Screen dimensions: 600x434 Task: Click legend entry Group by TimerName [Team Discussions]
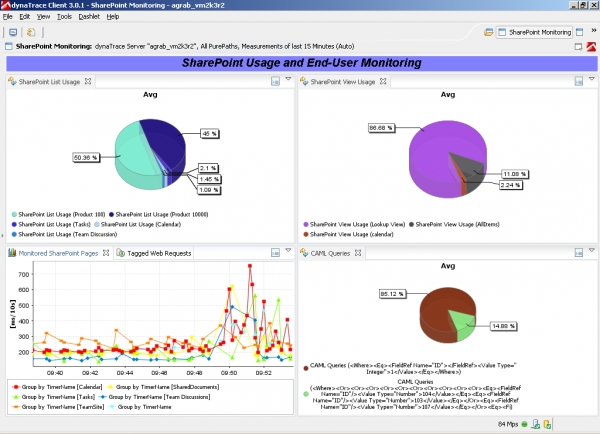tap(154, 397)
